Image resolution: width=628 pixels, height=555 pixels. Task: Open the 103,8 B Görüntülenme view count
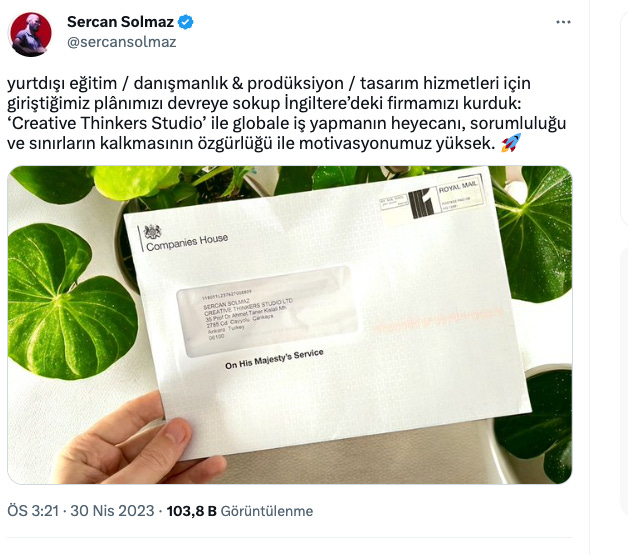pyautogui.click(x=240, y=511)
